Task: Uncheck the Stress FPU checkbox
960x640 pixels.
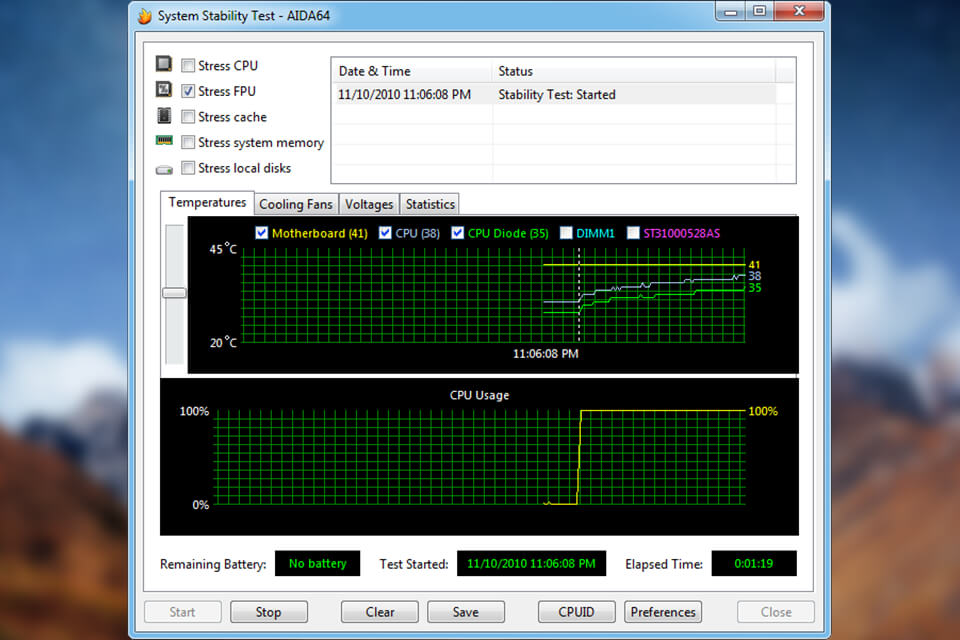Action: point(188,90)
